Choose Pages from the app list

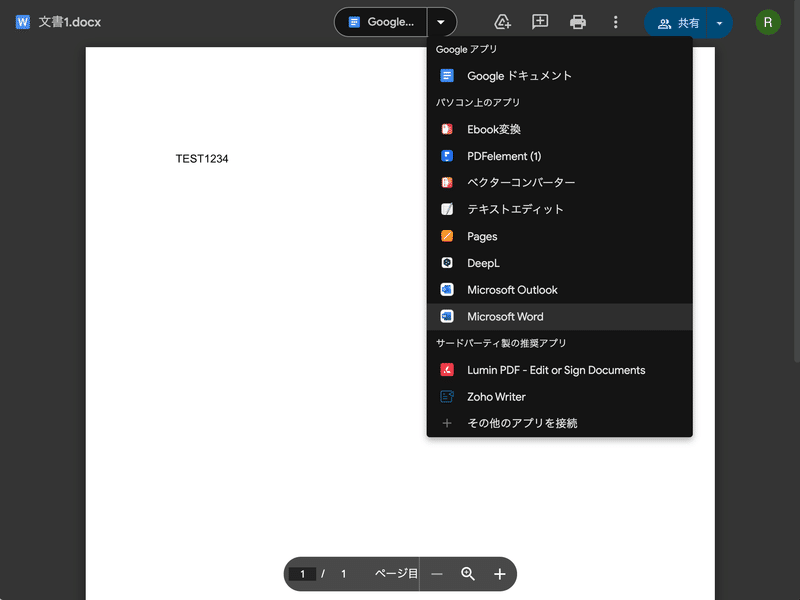559,236
